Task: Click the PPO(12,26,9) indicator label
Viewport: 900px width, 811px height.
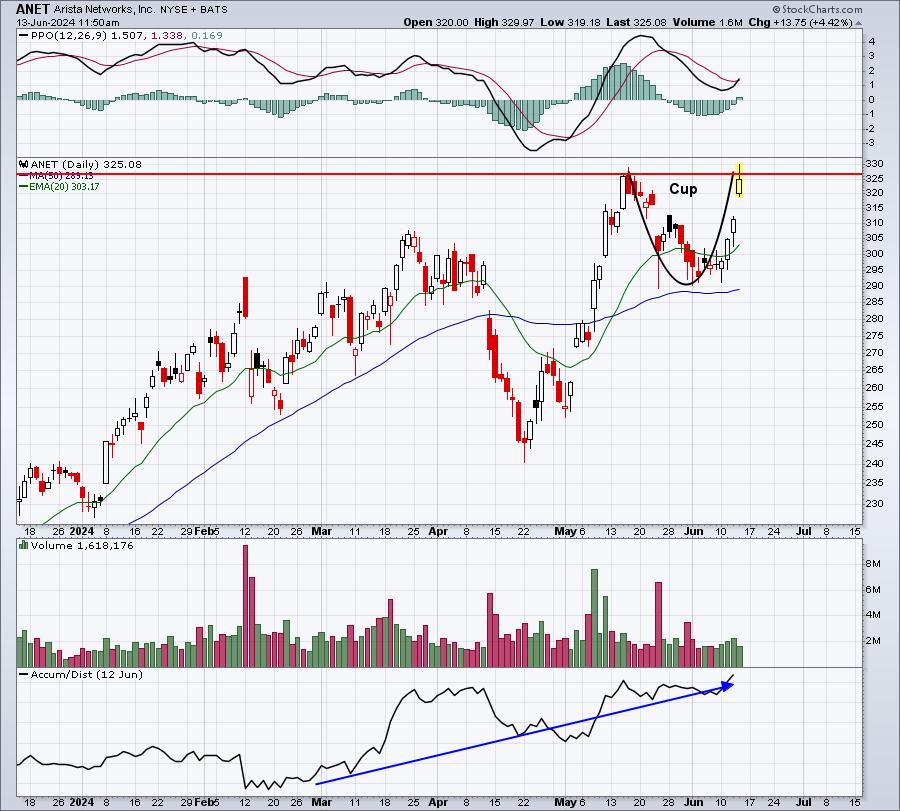Action: pos(69,36)
